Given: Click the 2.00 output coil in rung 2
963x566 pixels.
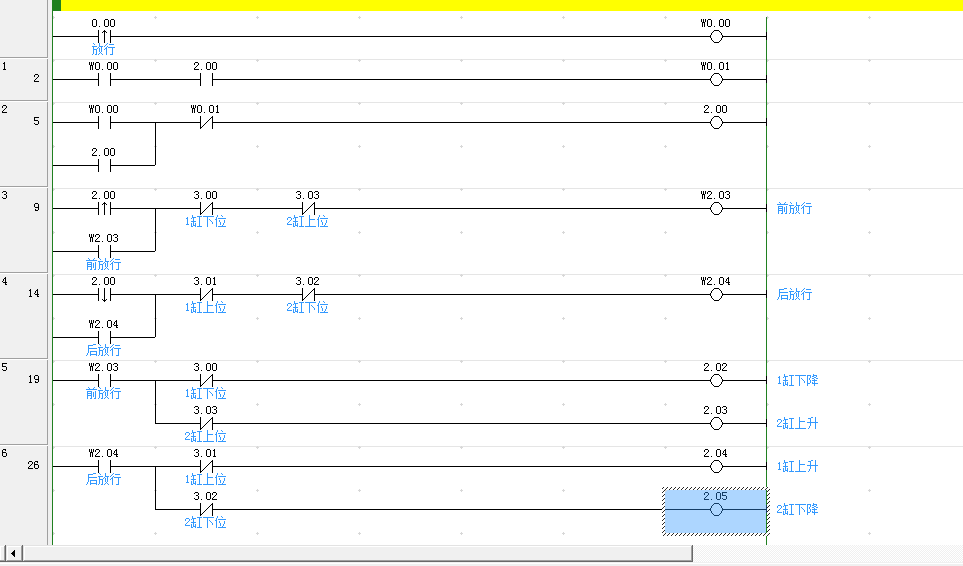Looking at the screenshot, I should coord(715,123).
